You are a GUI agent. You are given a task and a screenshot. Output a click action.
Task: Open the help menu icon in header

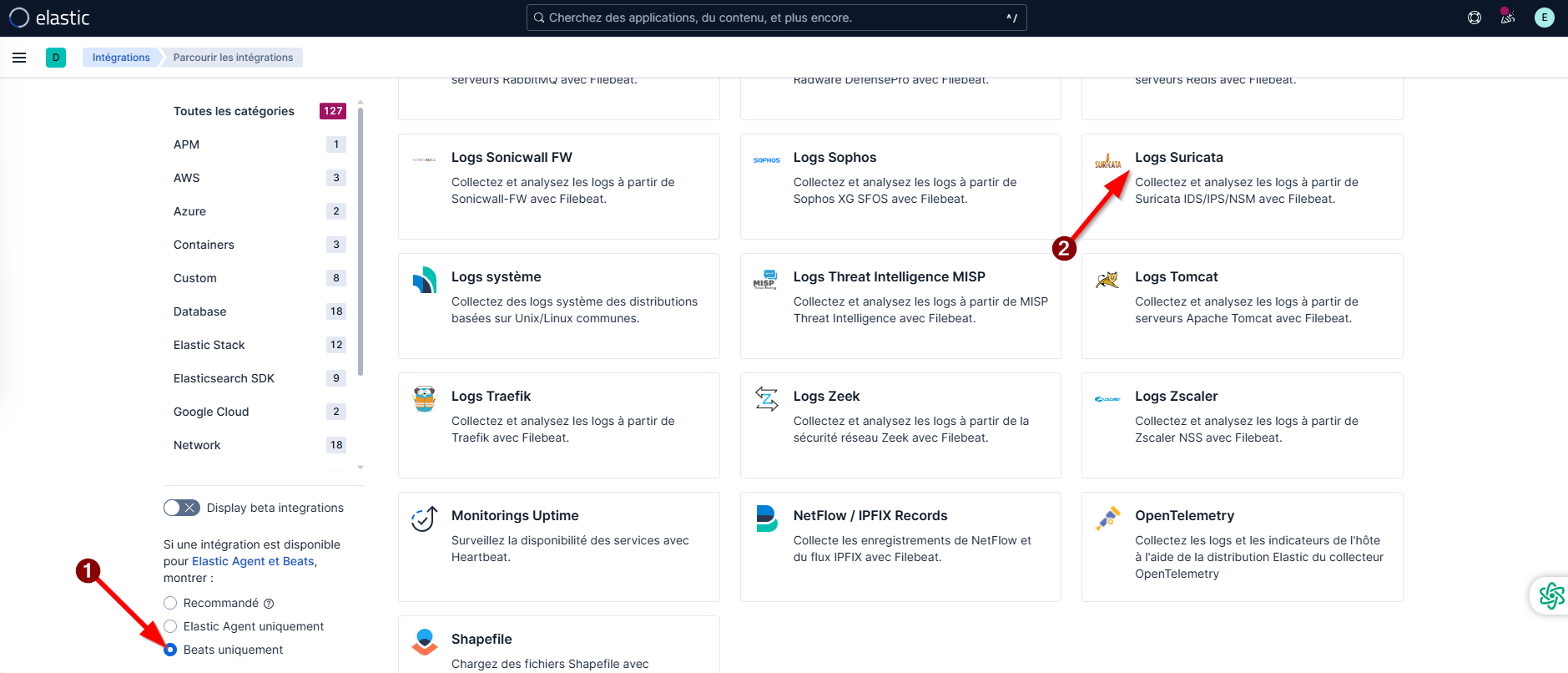point(1474,18)
